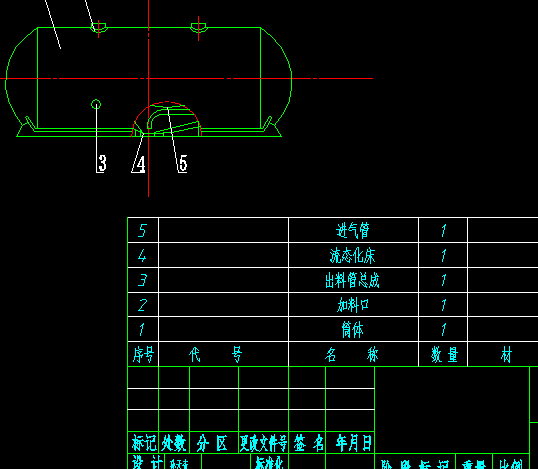
Task: Select balloon number 3 under the drawing
Action: 102,163
